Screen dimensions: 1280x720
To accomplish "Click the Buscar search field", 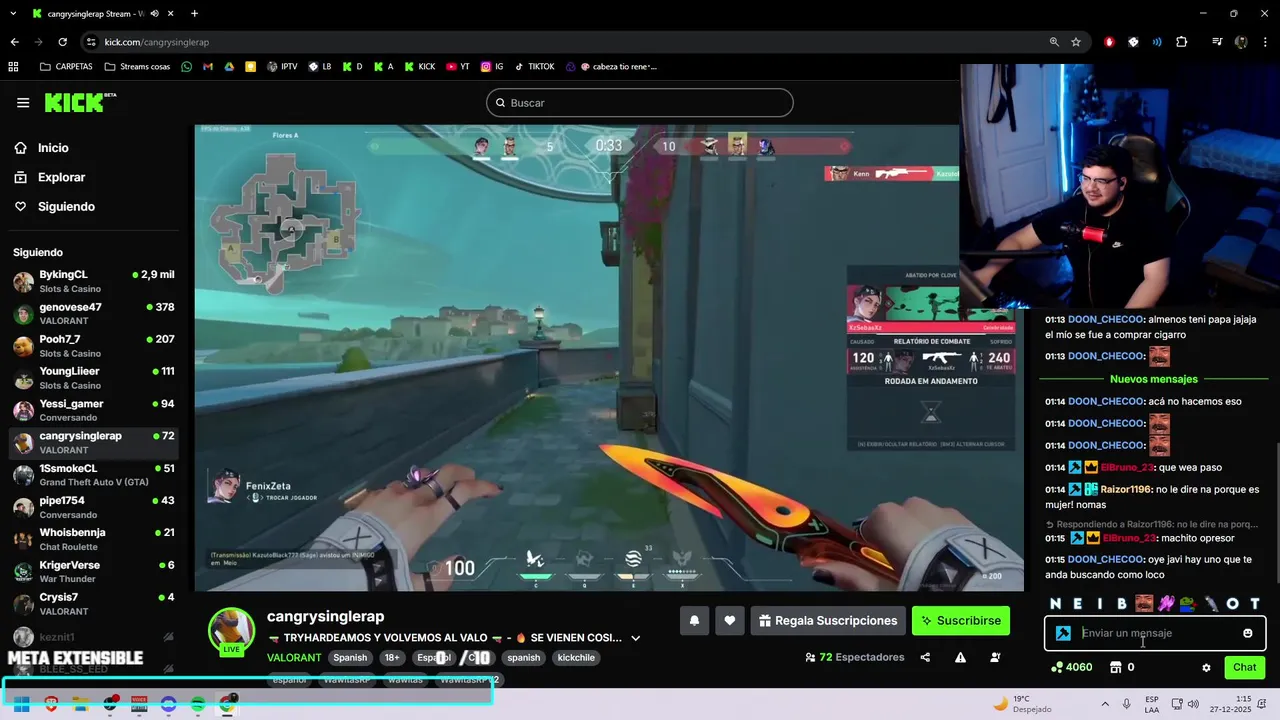I will pyautogui.click(x=640, y=103).
